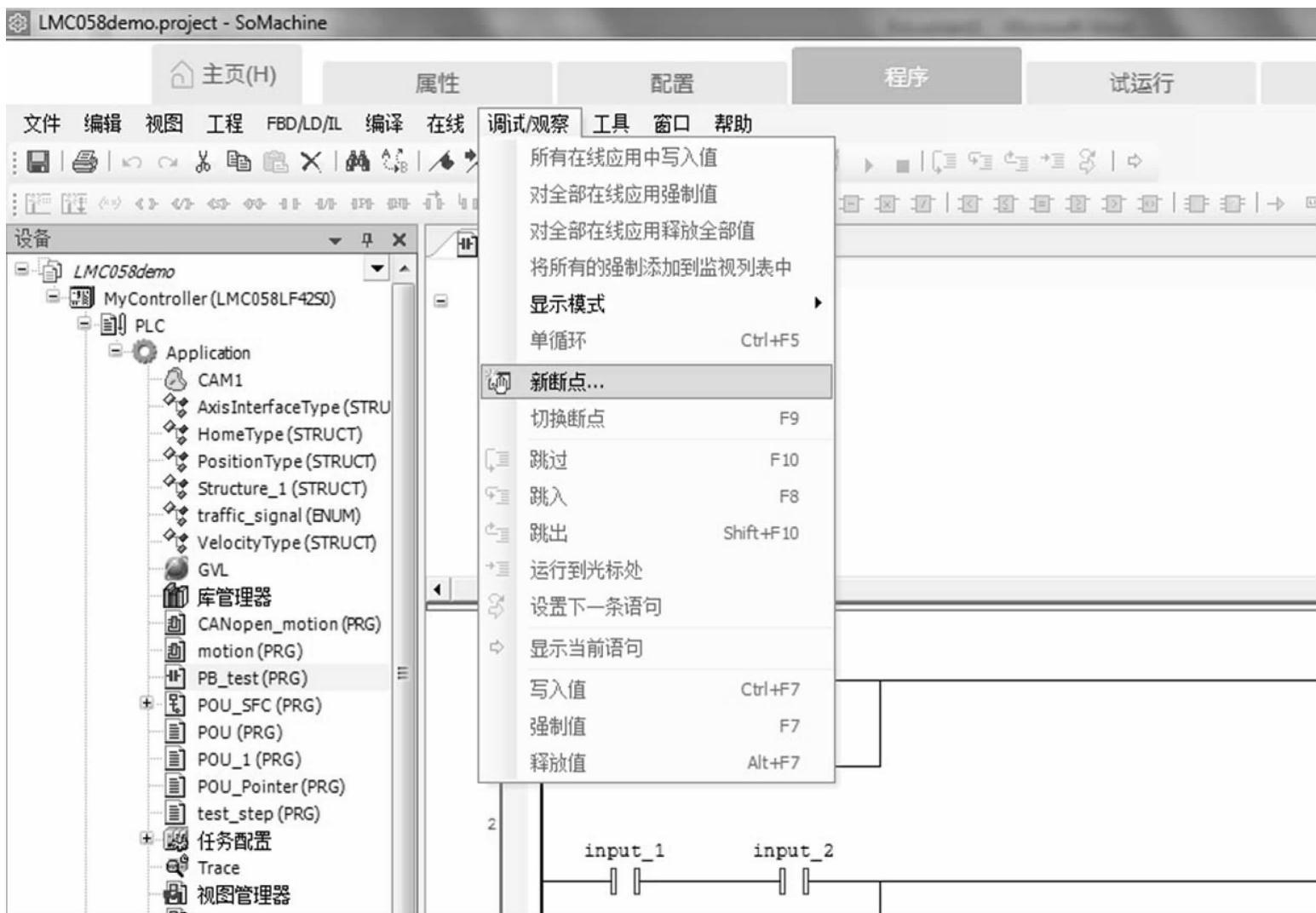The width and height of the screenshot is (1316, 913).
Task: Click the Find binoculars icon
Action: click(358, 161)
